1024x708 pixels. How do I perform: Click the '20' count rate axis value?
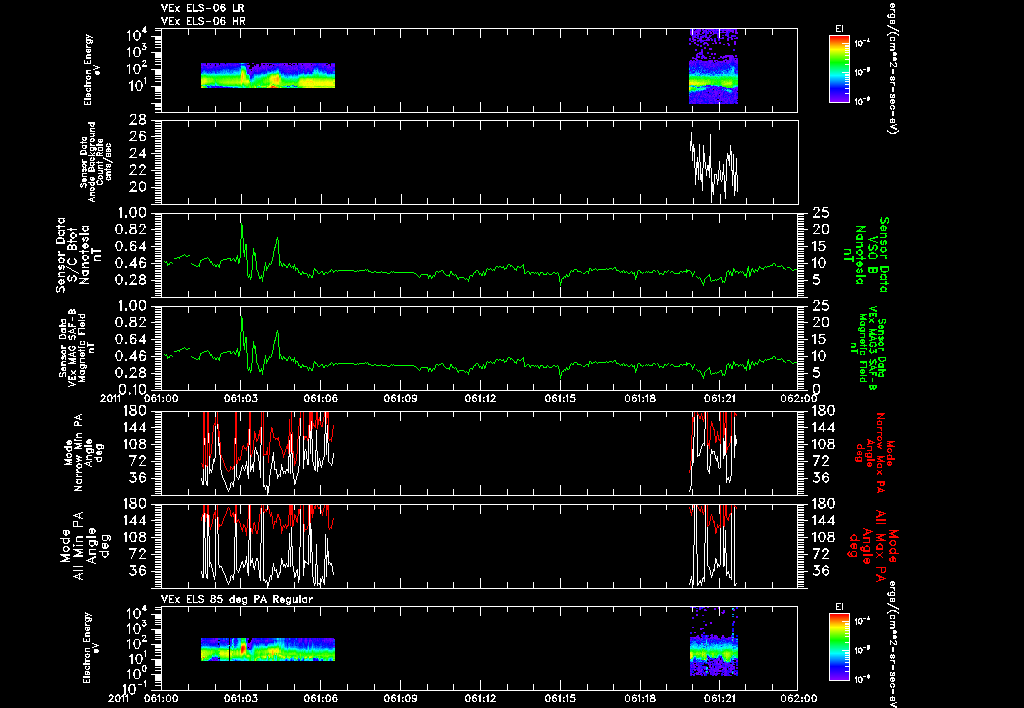138,187
